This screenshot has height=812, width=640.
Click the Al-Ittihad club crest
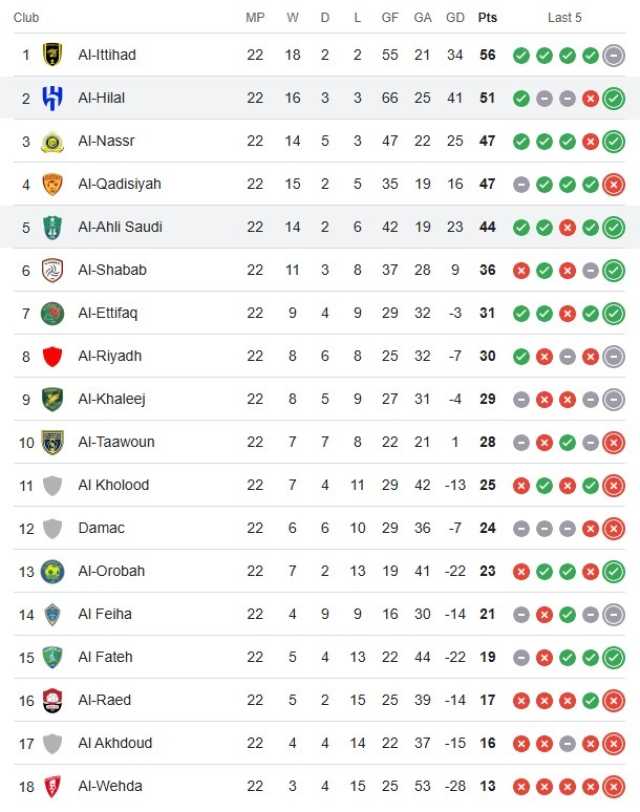[52, 55]
